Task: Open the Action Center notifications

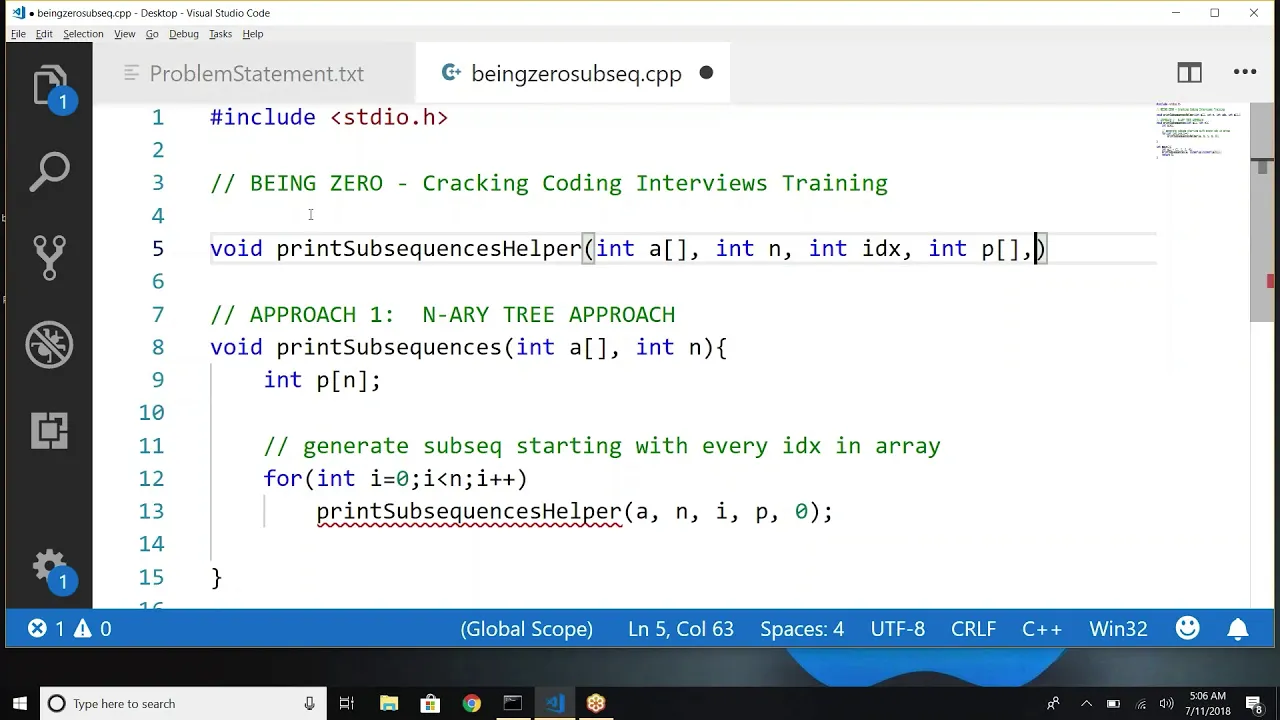Action: tap(1254, 704)
